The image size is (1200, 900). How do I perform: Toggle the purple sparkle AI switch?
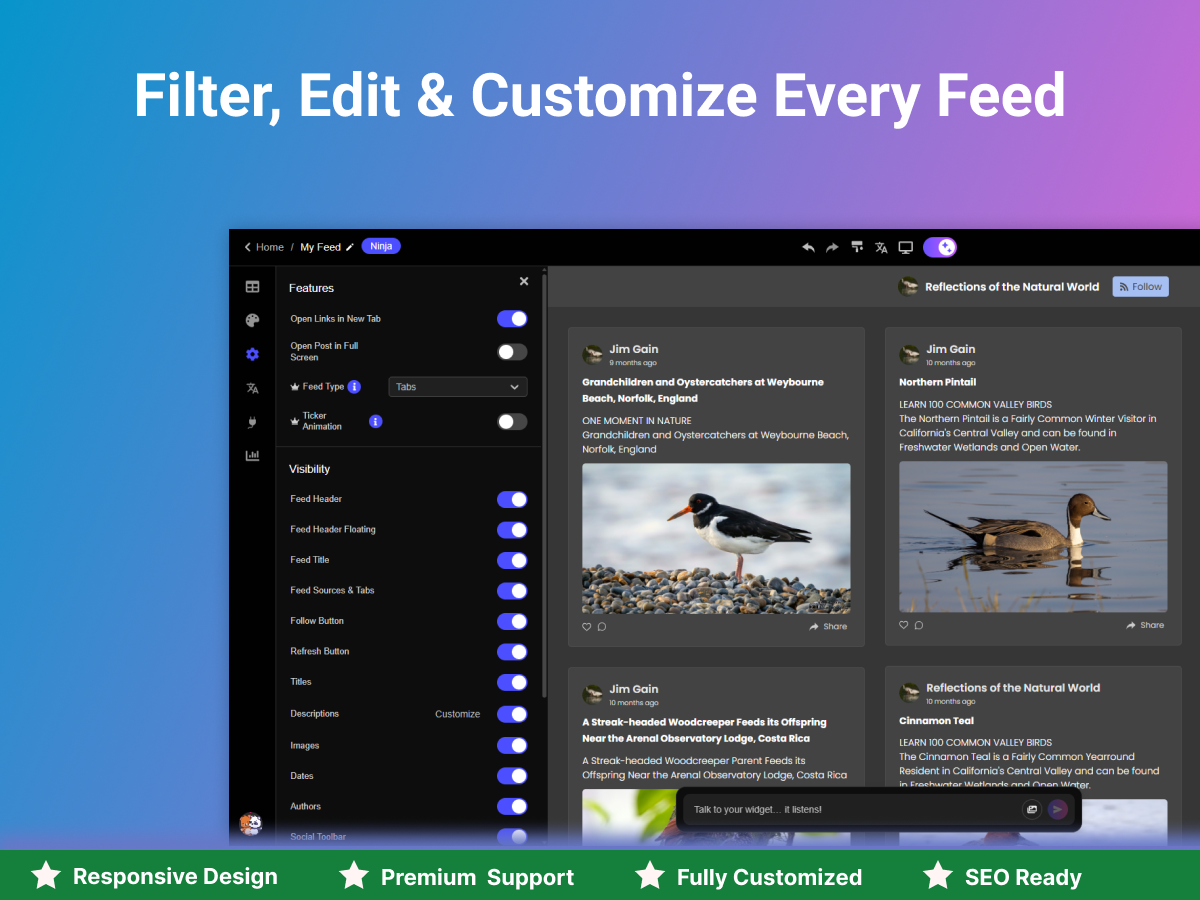pos(940,247)
